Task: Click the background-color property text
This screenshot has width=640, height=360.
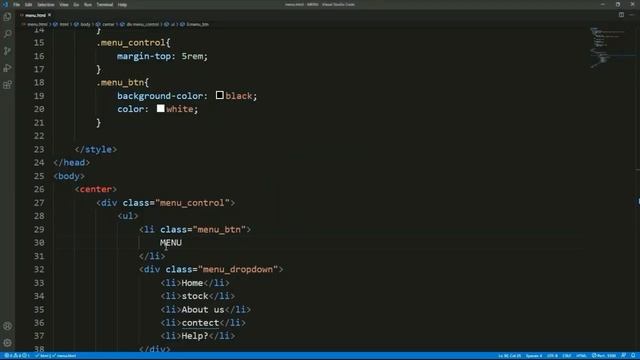Action: point(160,96)
